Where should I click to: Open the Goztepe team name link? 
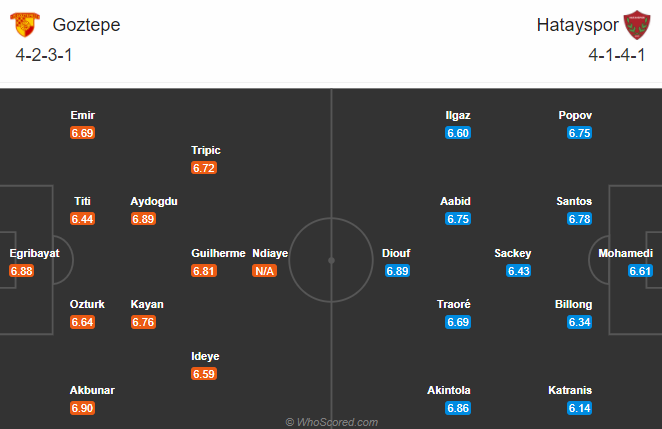[87, 24]
